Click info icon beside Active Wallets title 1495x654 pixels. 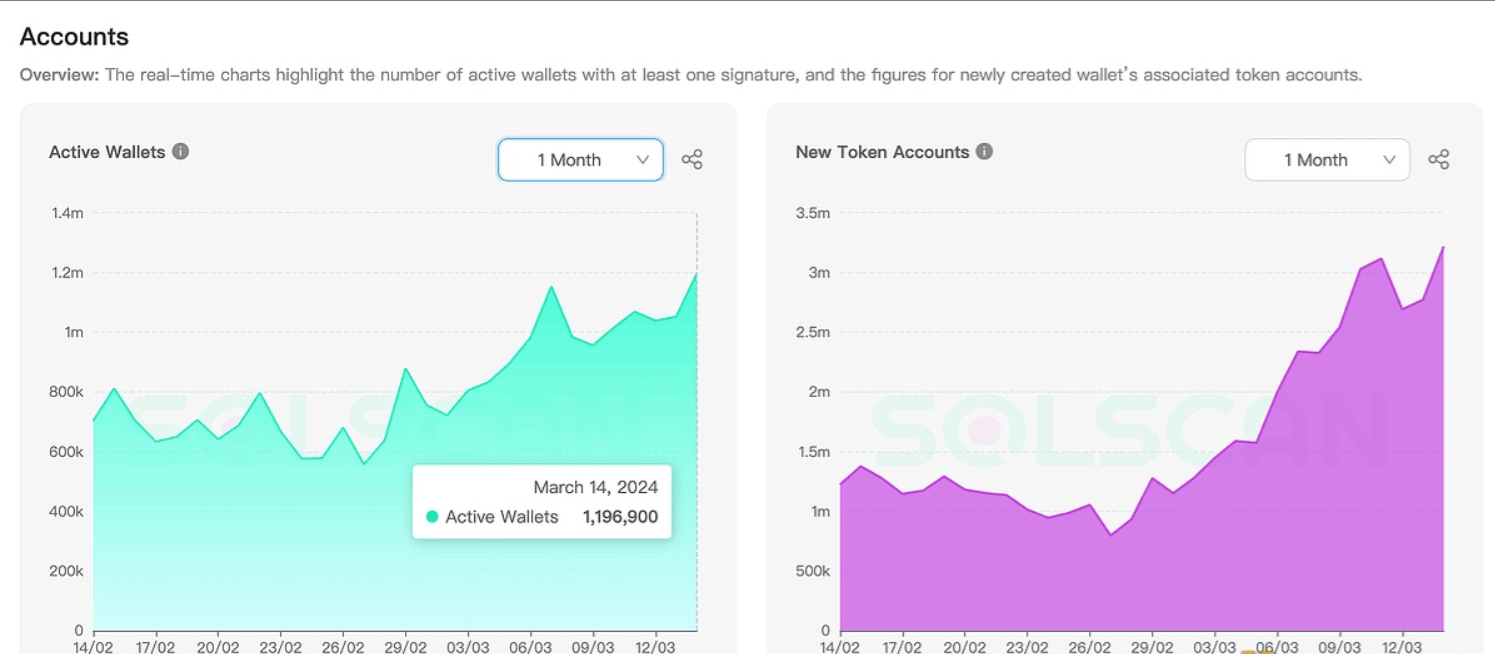(181, 152)
